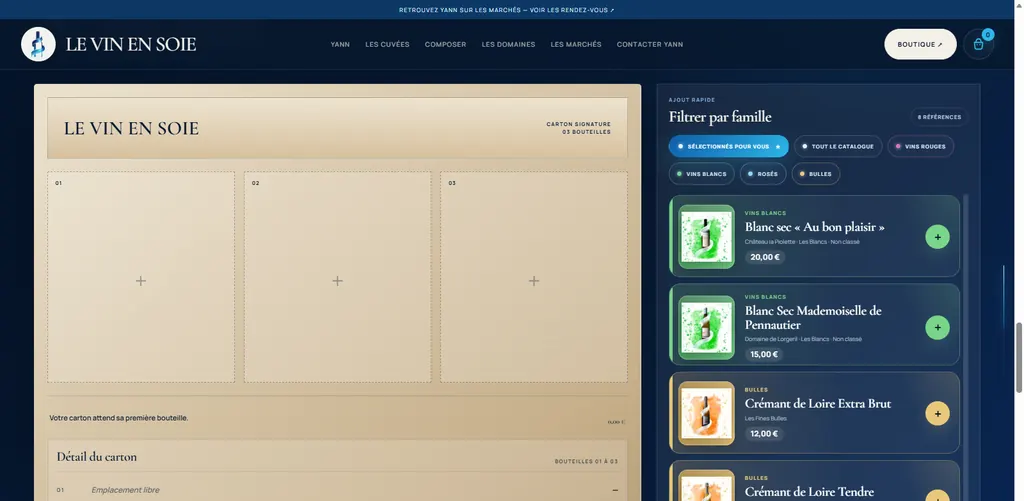
Task: Click the 8 Références badge
Action: [939, 117]
